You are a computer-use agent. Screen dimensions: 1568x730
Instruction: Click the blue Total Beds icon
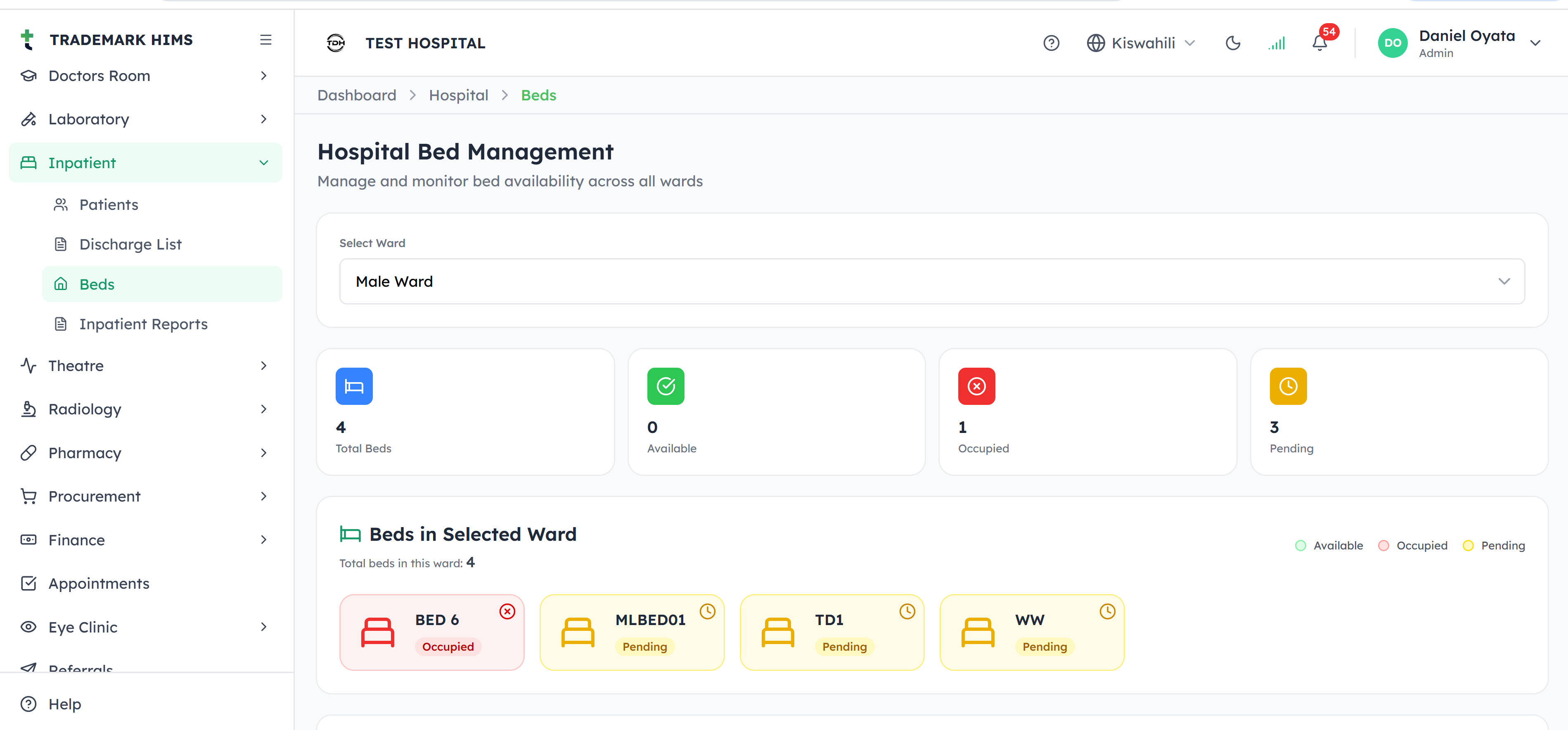click(x=354, y=386)
